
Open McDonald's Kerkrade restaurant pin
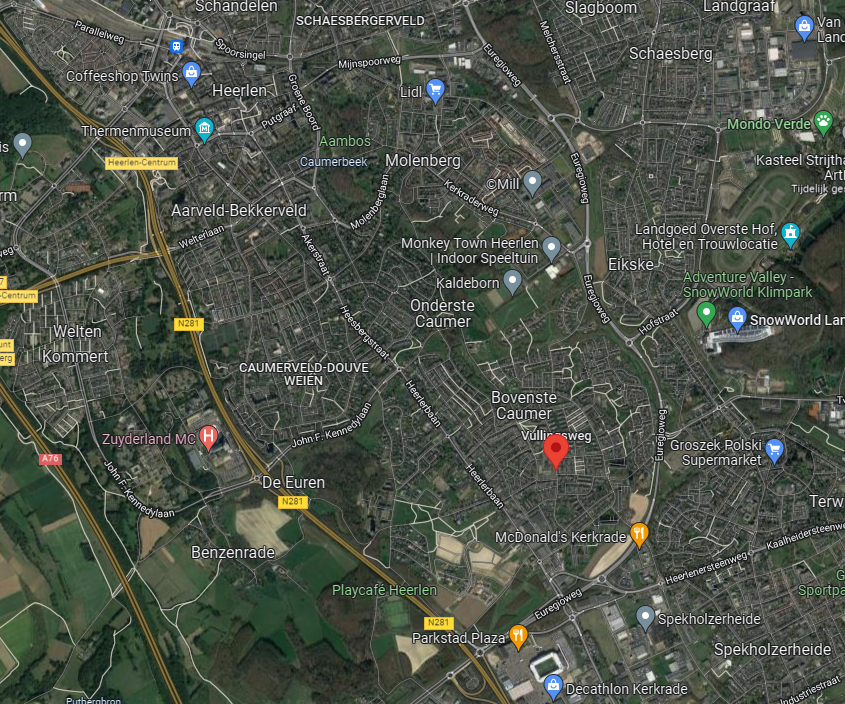click(x=639, y=535)
